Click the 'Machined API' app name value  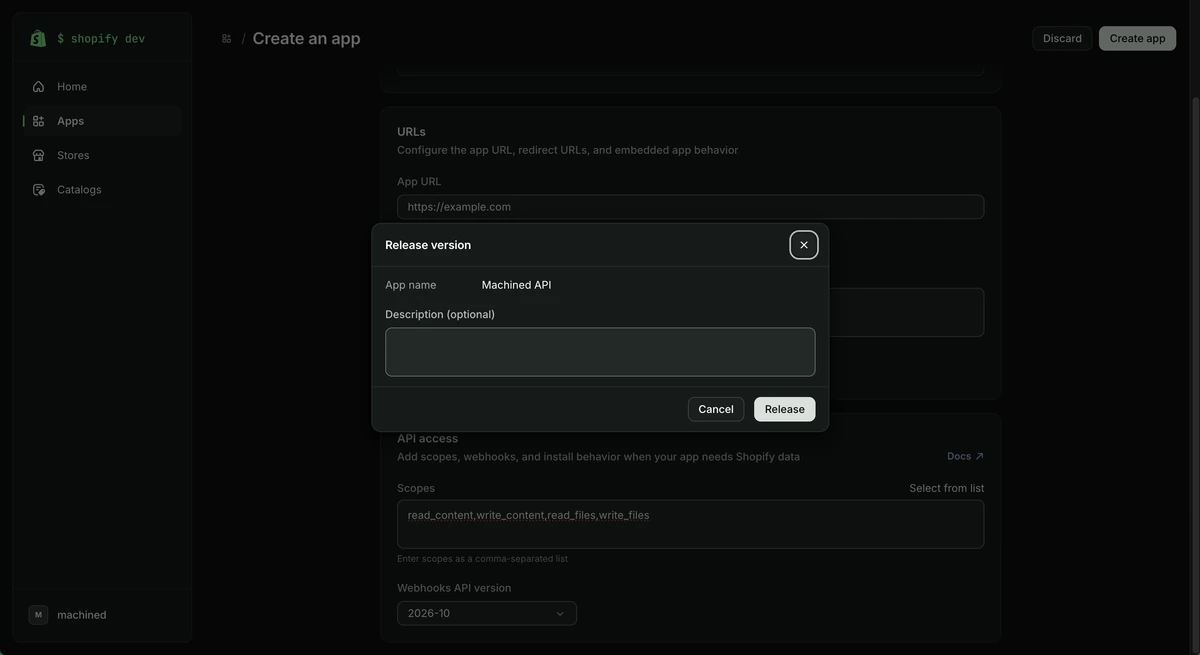click(x=516, y=285)
